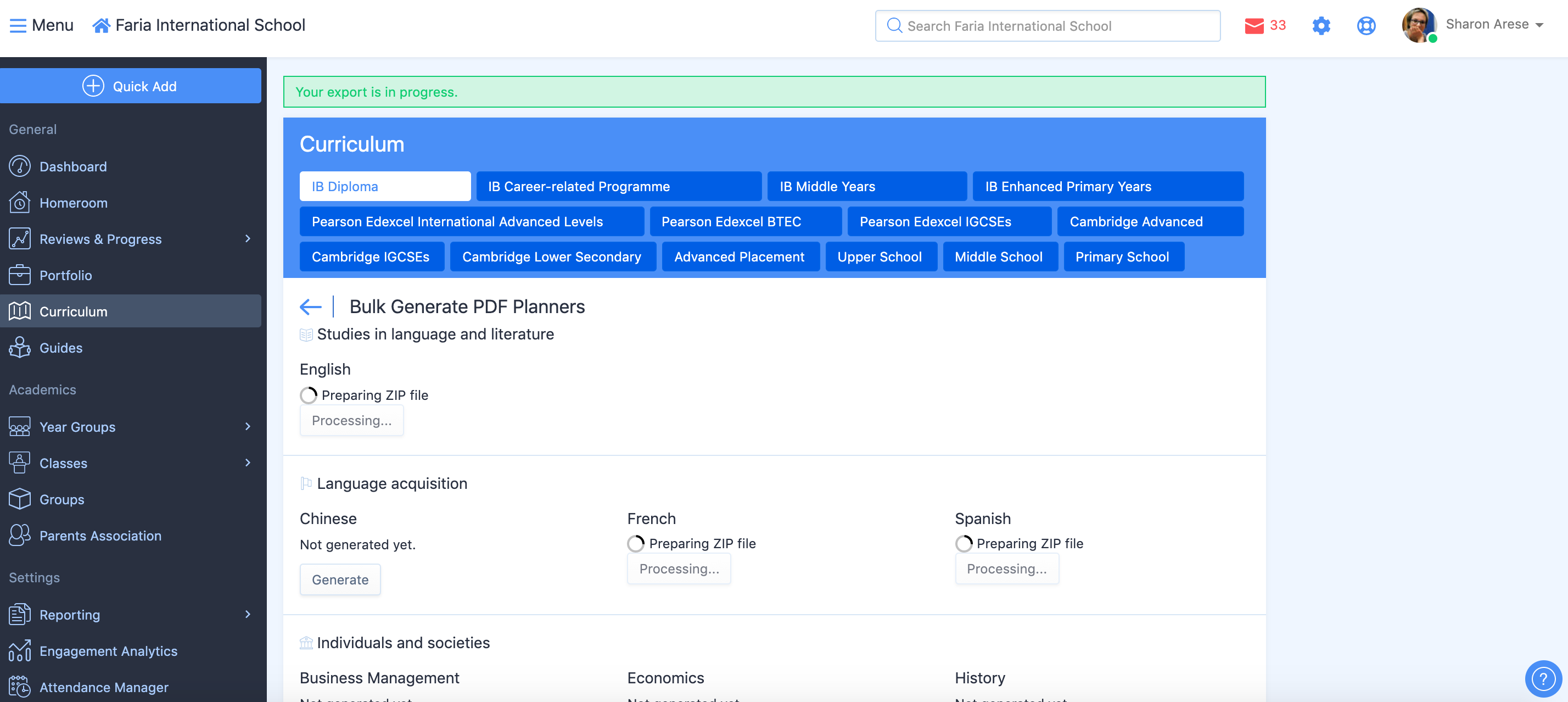Viewport: 1568px width, 702px height.
Task: Open the hamburger Menu icon
Action: [x=18, y=26]
